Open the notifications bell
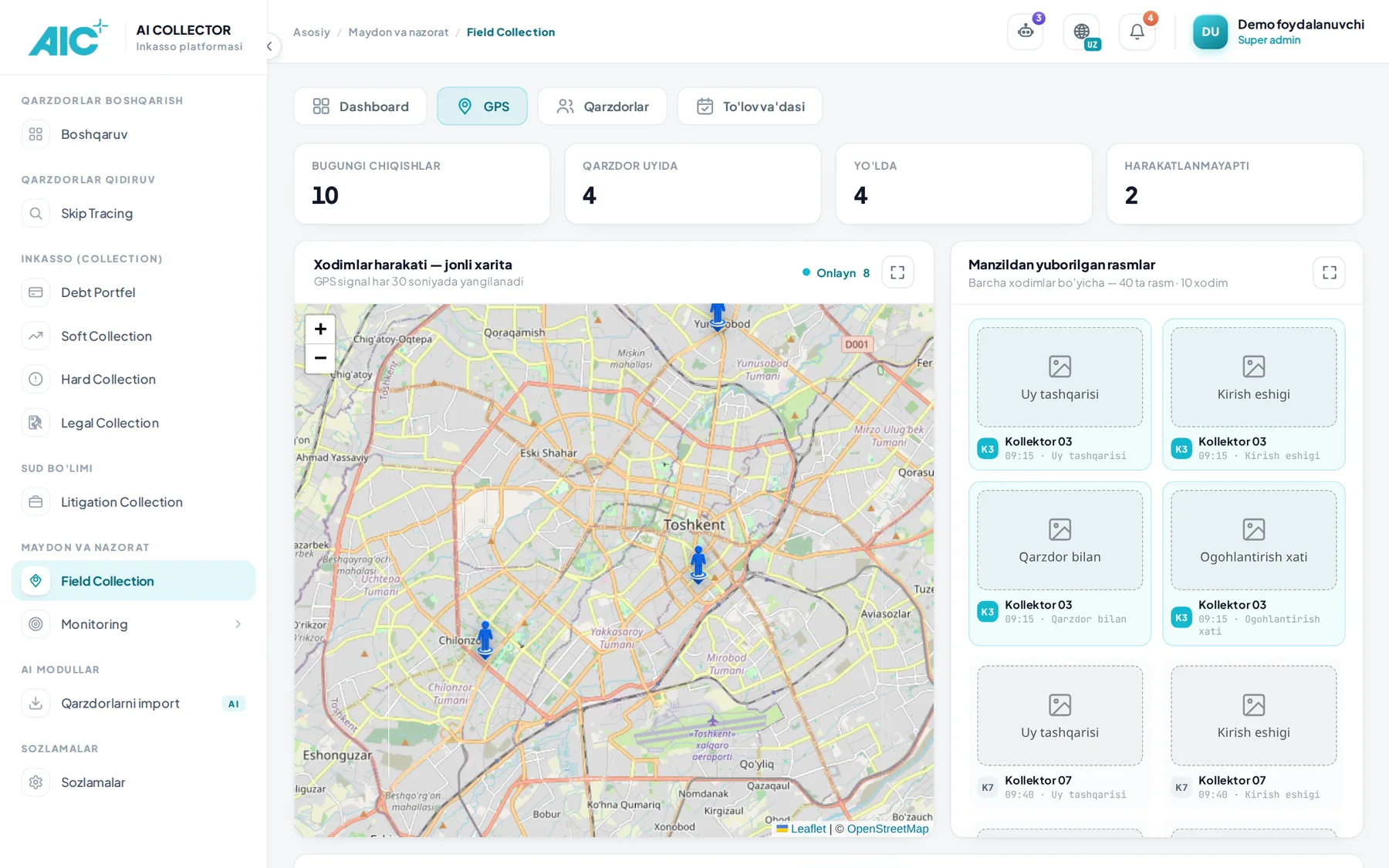1389x868 pixels. (1137, 32)
